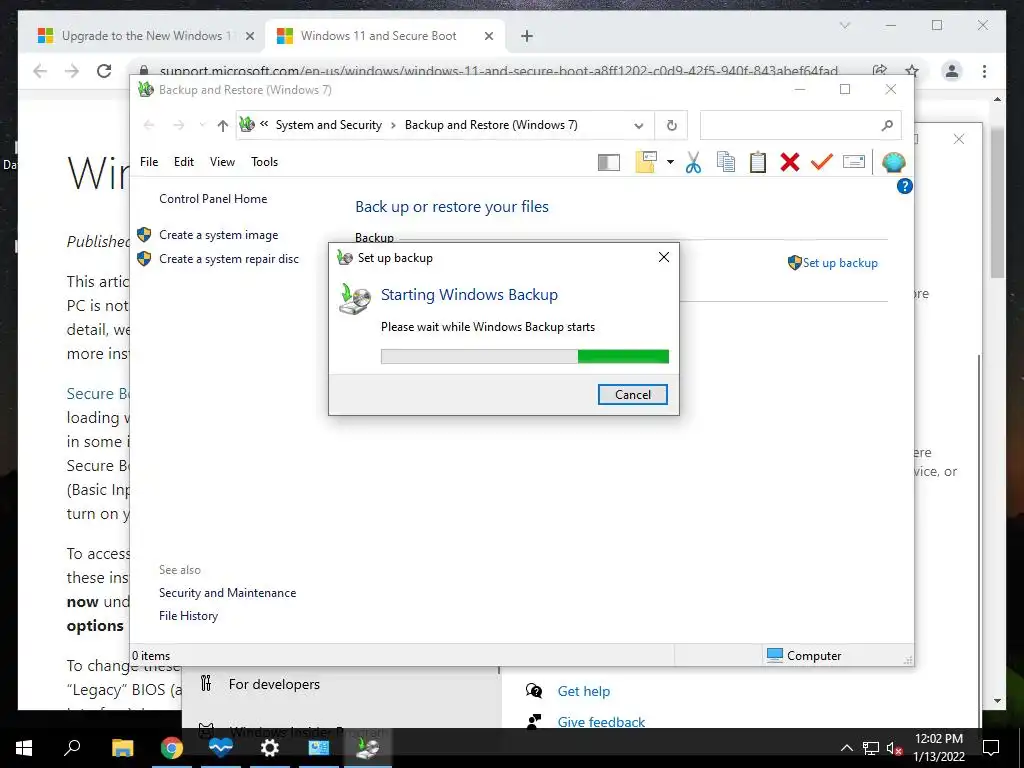
Task: Open the Edit menu
Action: click(184, 162)
